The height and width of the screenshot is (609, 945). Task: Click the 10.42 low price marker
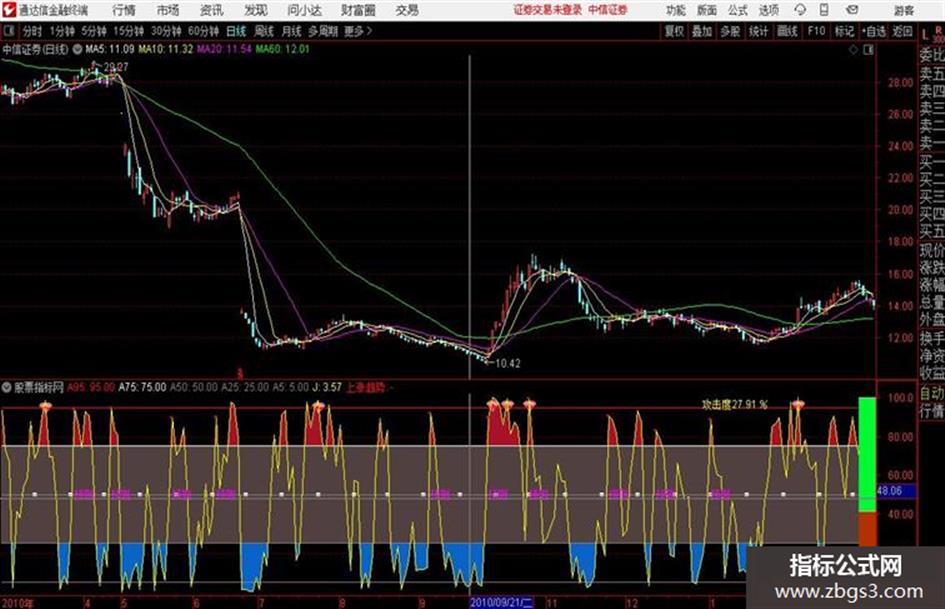pos(507,363)
